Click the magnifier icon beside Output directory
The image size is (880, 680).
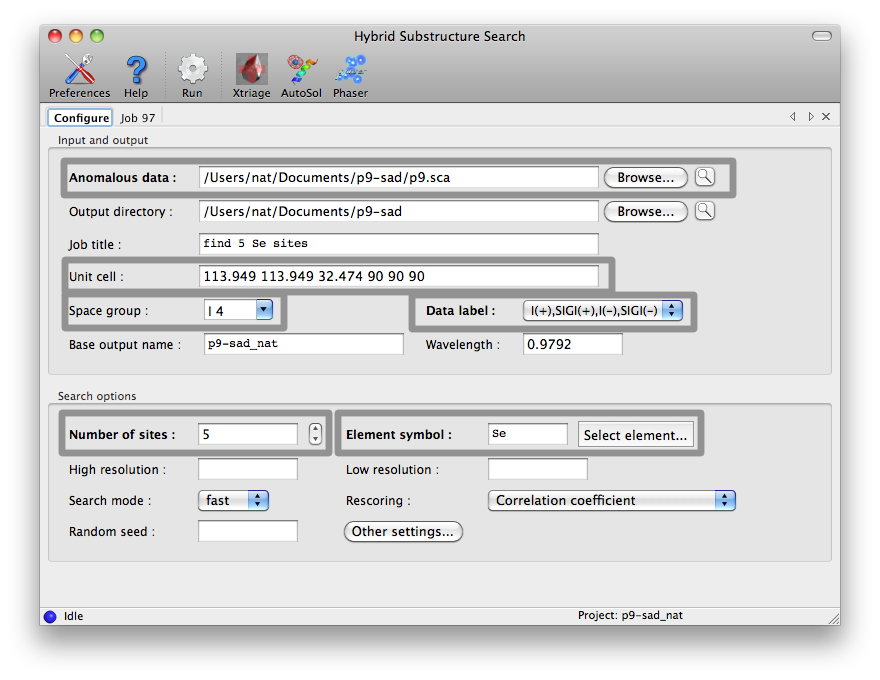[x=704, y=211]
